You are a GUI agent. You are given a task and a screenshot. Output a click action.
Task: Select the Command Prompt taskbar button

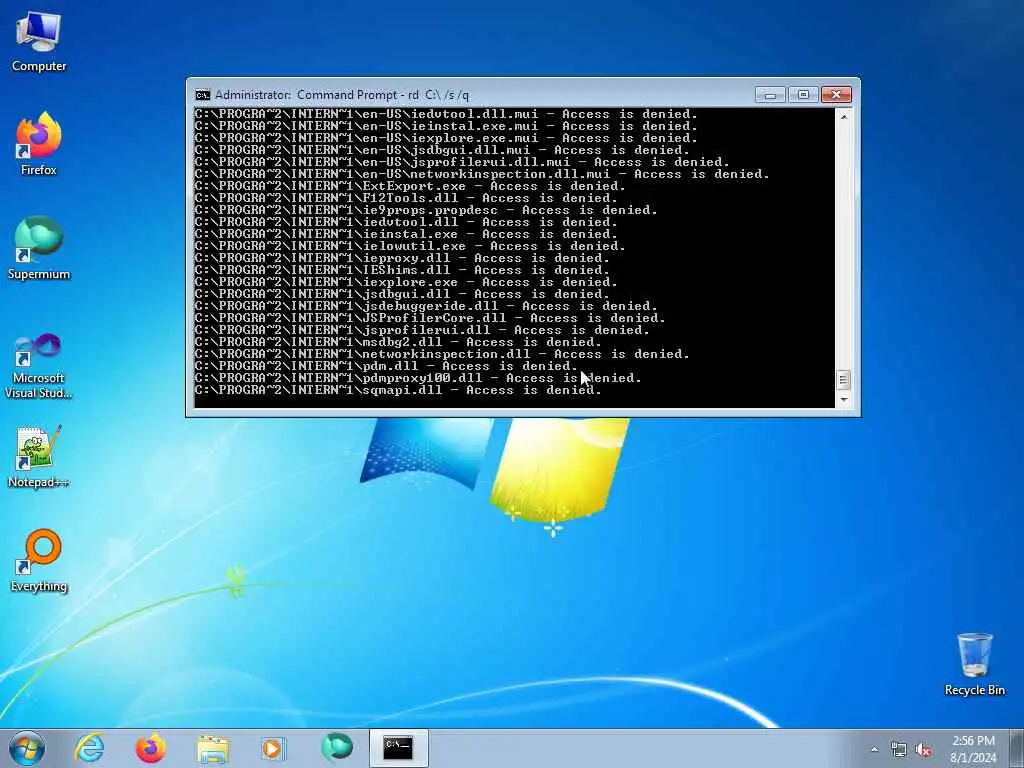[398, 748]
